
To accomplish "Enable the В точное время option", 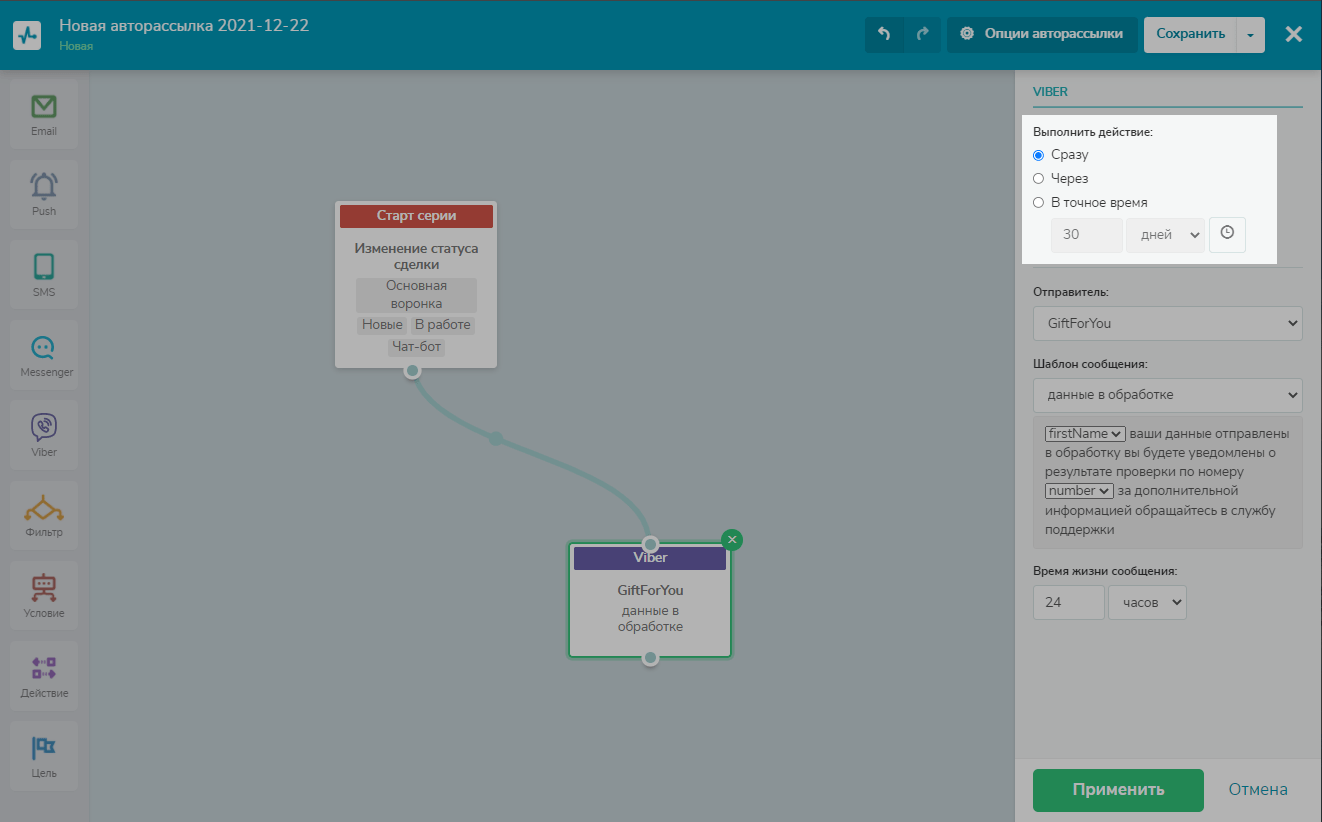I will [x=1038, y=203].
